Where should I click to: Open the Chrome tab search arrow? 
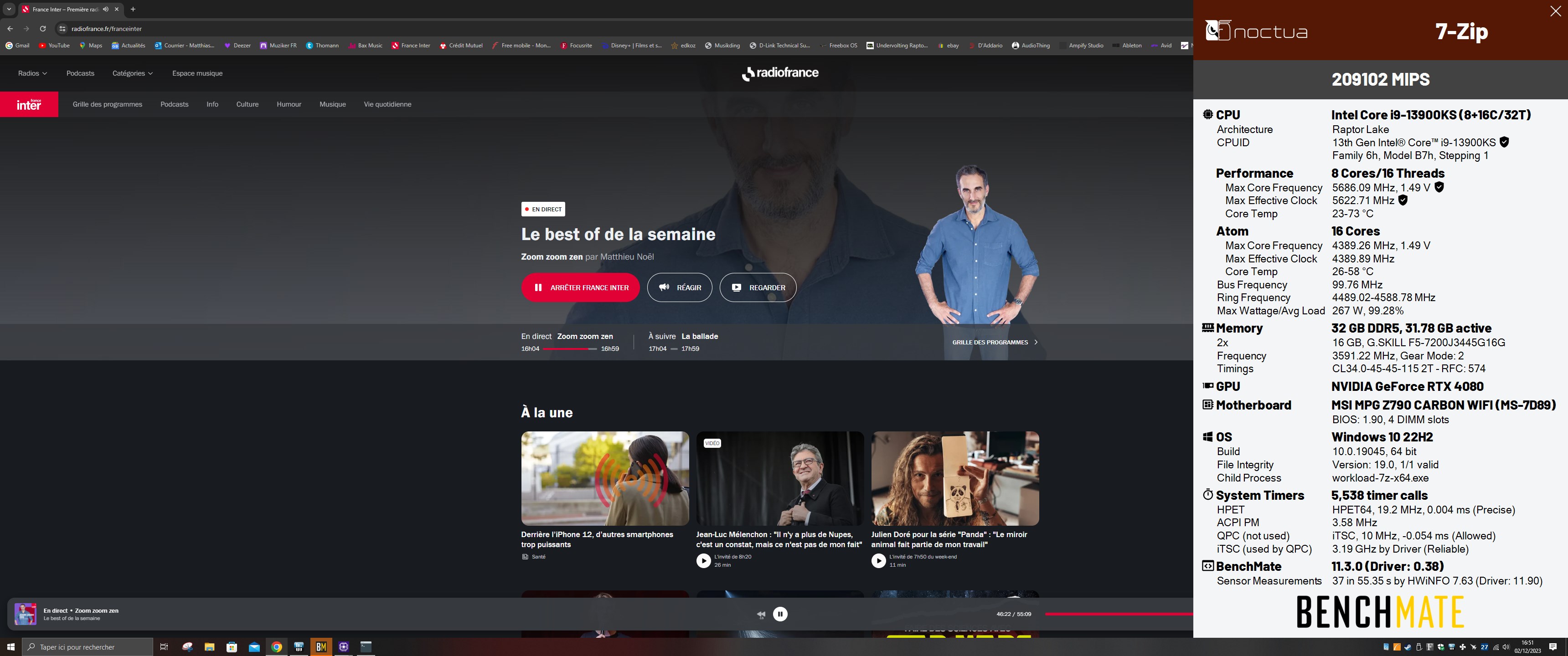coord(9,9)
